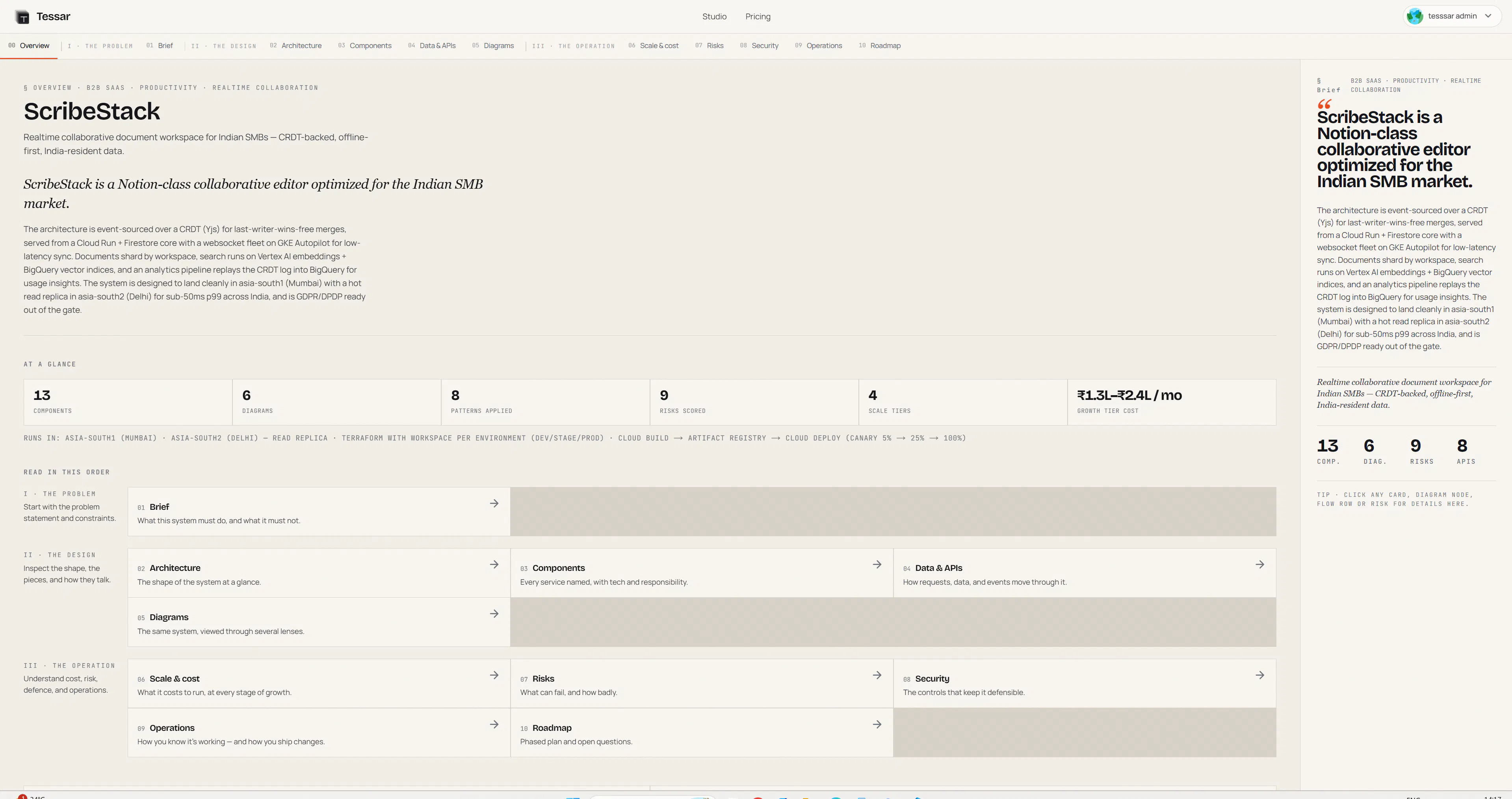Click the arrow on the Components card

(x=877, y=565)
